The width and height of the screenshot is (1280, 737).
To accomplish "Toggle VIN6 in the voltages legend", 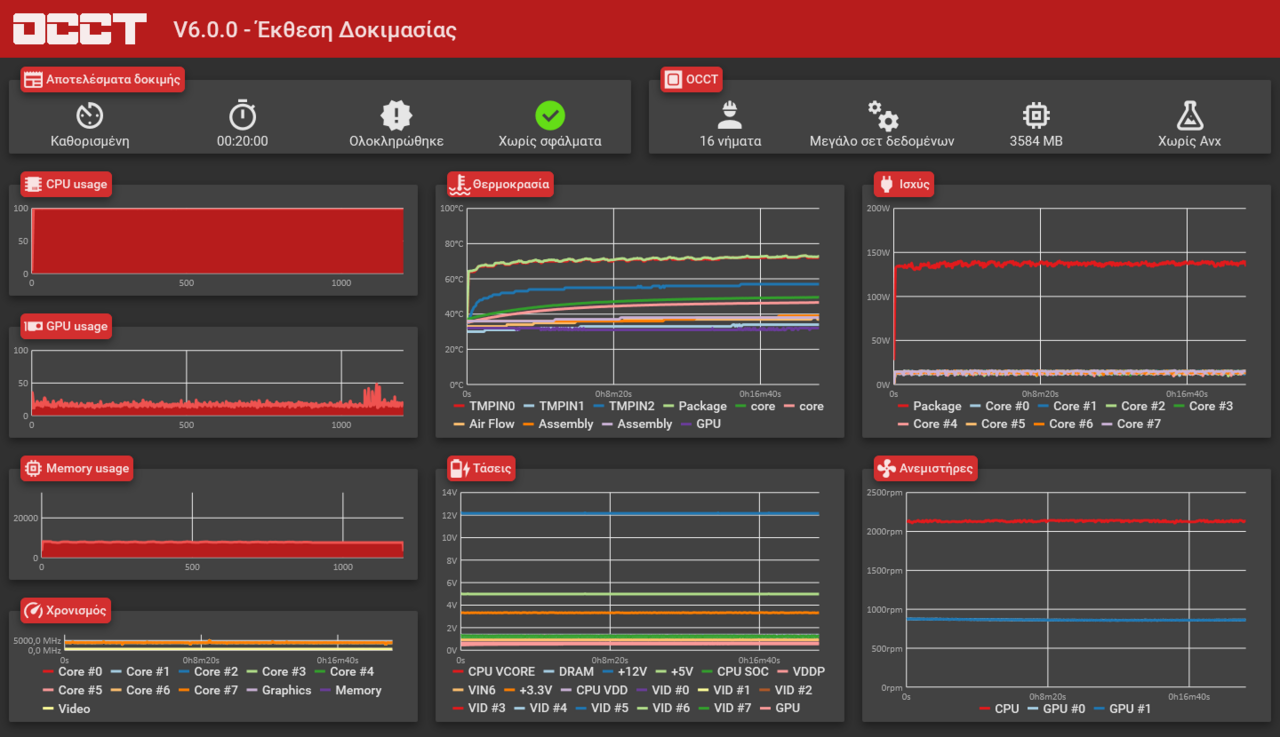I will click(475, 690).
